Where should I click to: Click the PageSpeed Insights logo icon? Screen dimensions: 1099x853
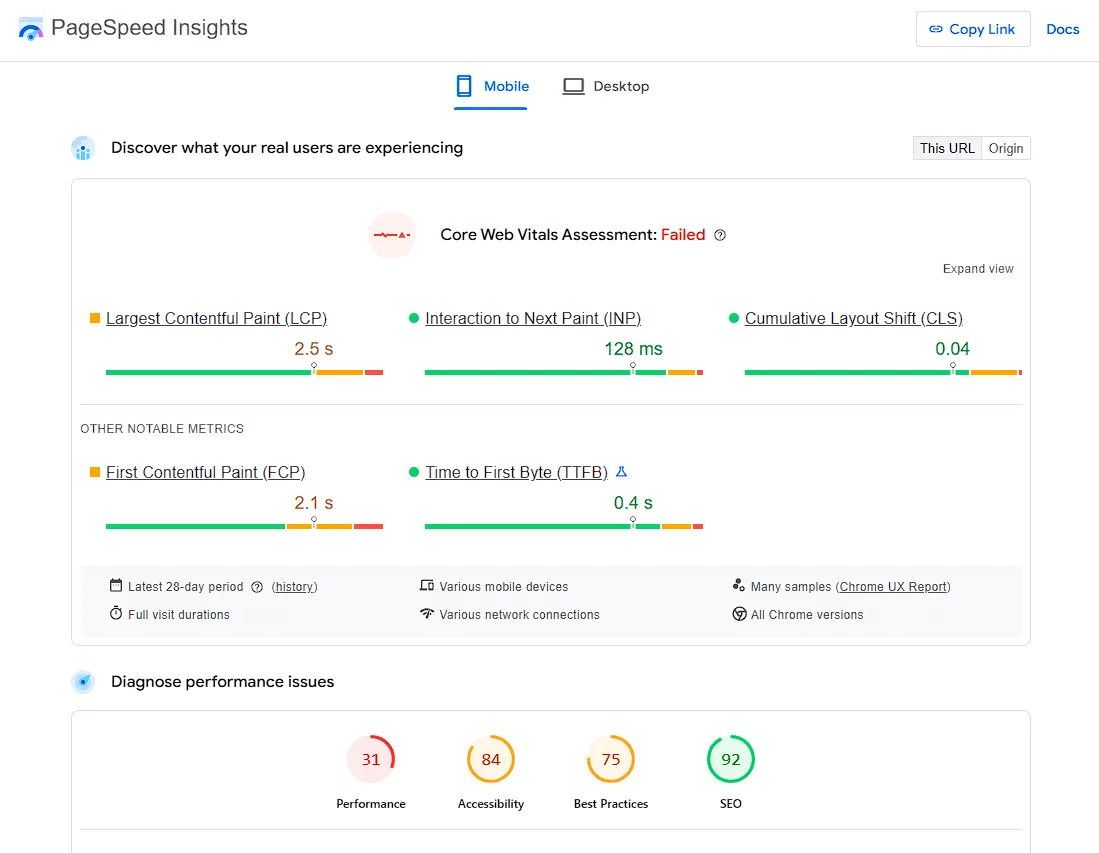coord(30,29)
